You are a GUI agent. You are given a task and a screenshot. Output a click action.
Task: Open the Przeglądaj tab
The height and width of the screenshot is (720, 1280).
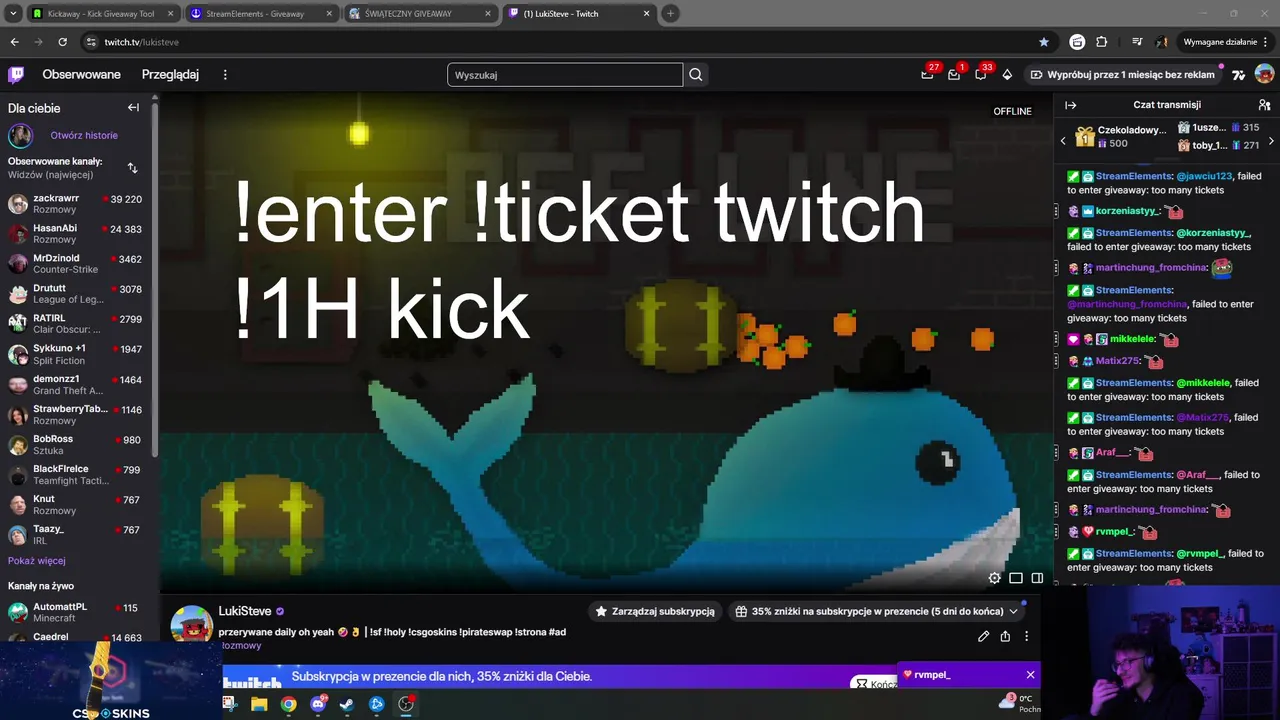(x=170, y=74)
